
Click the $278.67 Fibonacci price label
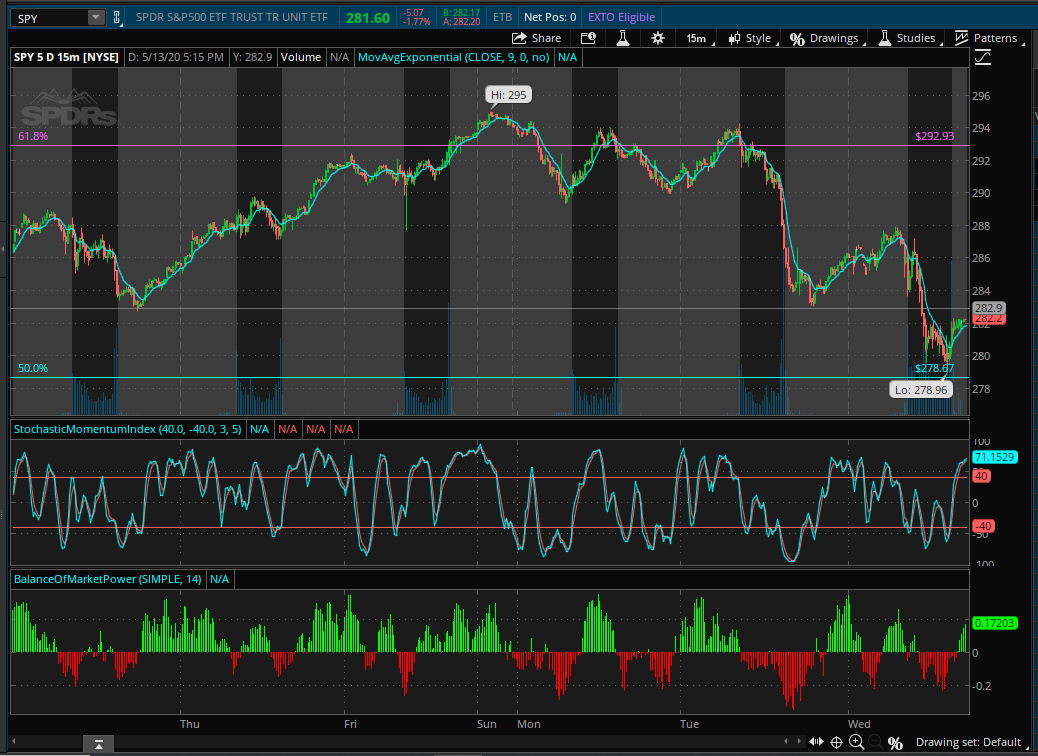click(x=934, y=368)
